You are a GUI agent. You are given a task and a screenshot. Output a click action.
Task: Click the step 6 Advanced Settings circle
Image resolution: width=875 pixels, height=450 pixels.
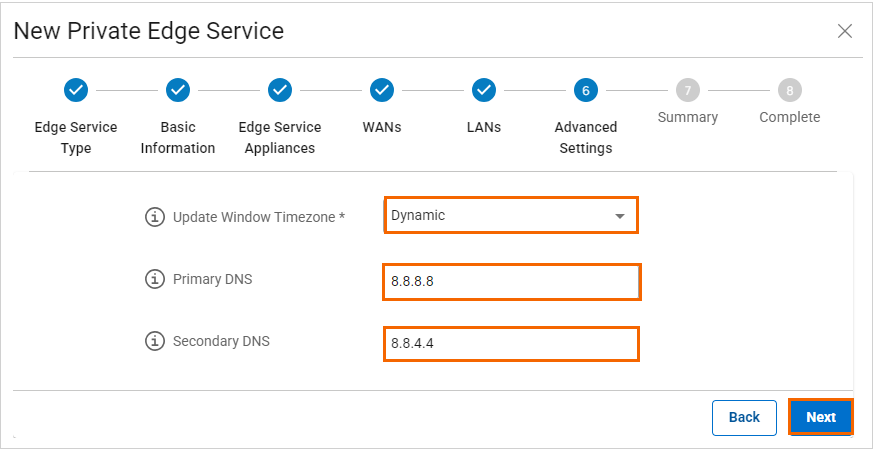click(586, 91)
